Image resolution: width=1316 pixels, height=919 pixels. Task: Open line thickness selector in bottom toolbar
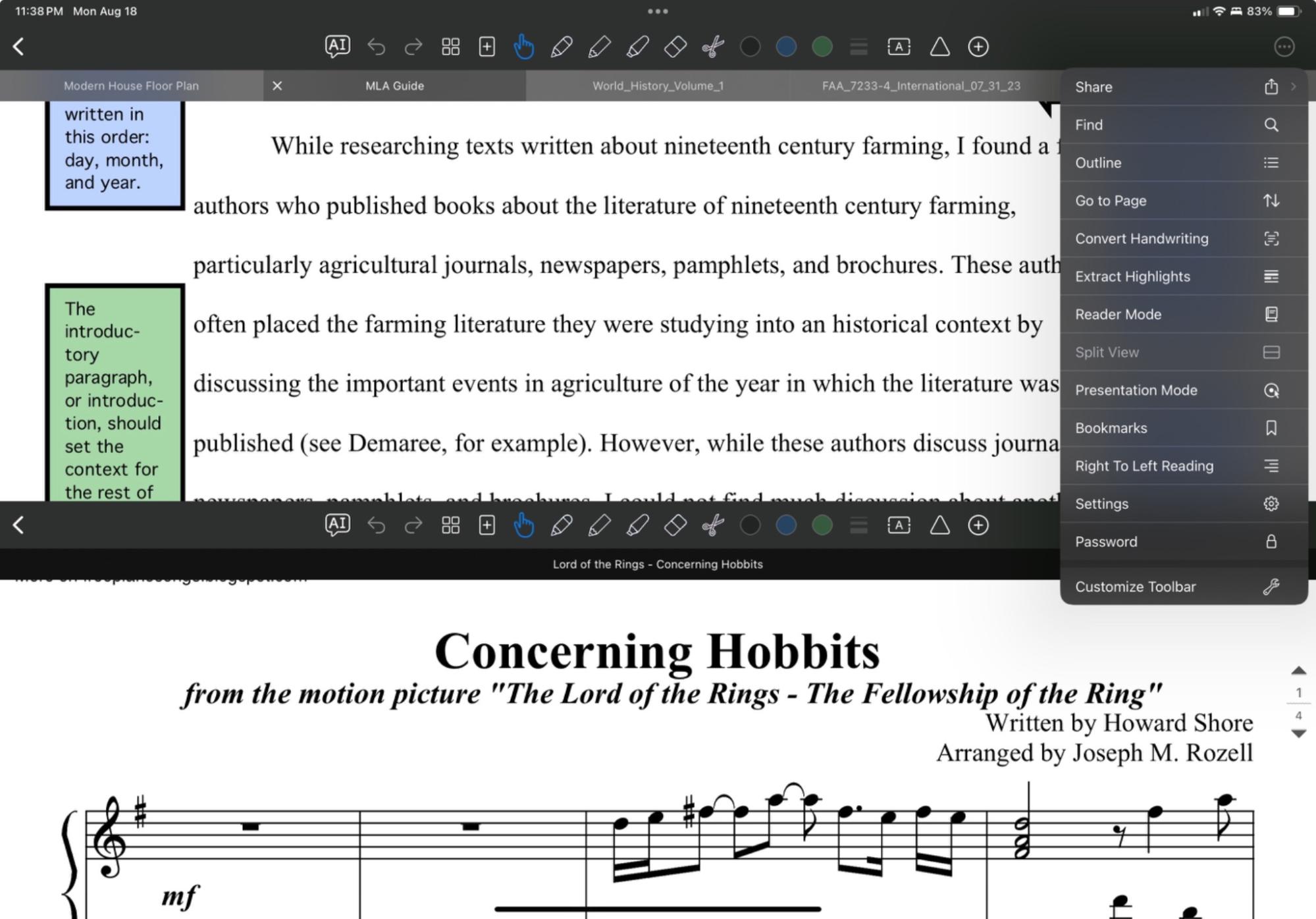coord(858,525)
